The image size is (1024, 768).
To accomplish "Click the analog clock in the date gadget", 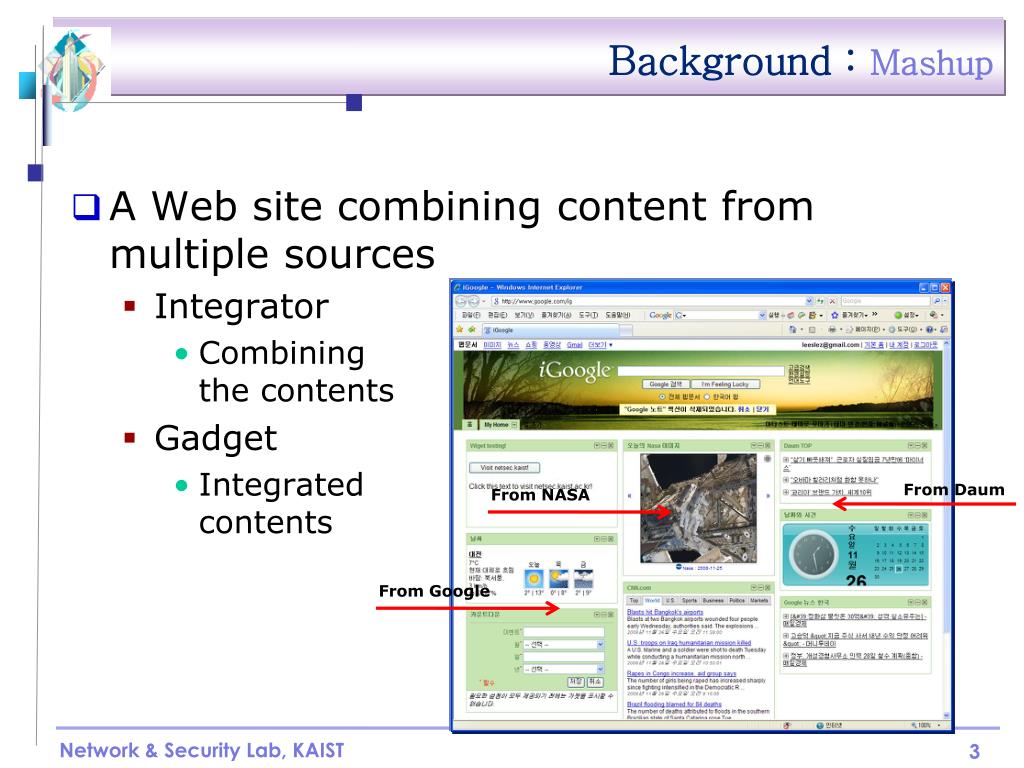I will 814,555.
